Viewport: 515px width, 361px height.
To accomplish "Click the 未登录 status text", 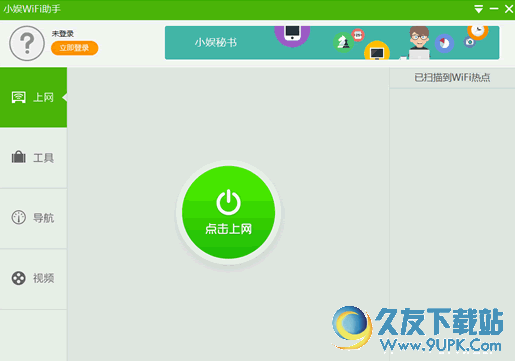I will 63,34.
